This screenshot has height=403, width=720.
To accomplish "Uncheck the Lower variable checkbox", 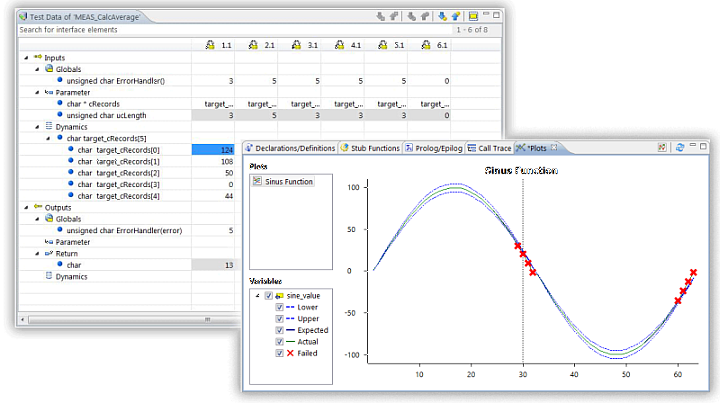I will point(280,307).
